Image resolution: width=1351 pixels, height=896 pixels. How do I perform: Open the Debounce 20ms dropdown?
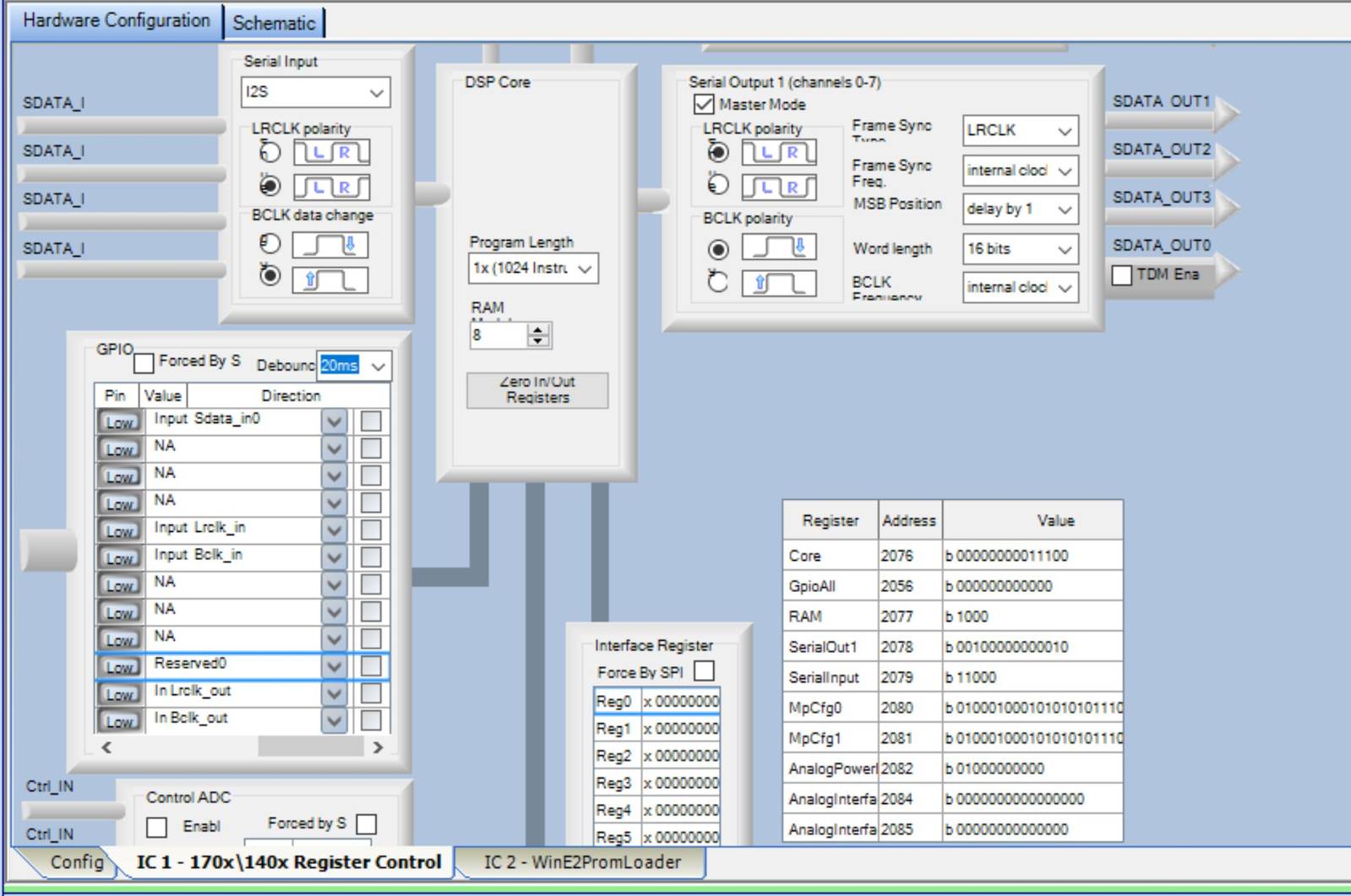click(x=354, y=366)
